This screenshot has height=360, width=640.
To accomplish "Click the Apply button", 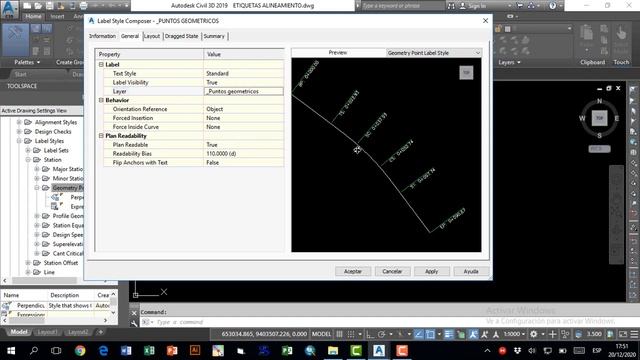I will [x=431, y=271].
